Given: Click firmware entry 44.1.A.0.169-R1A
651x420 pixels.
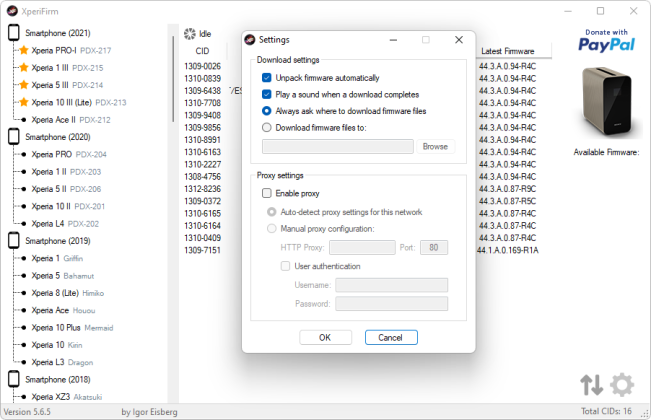Looking at the screenshot, I should (508, 250).
